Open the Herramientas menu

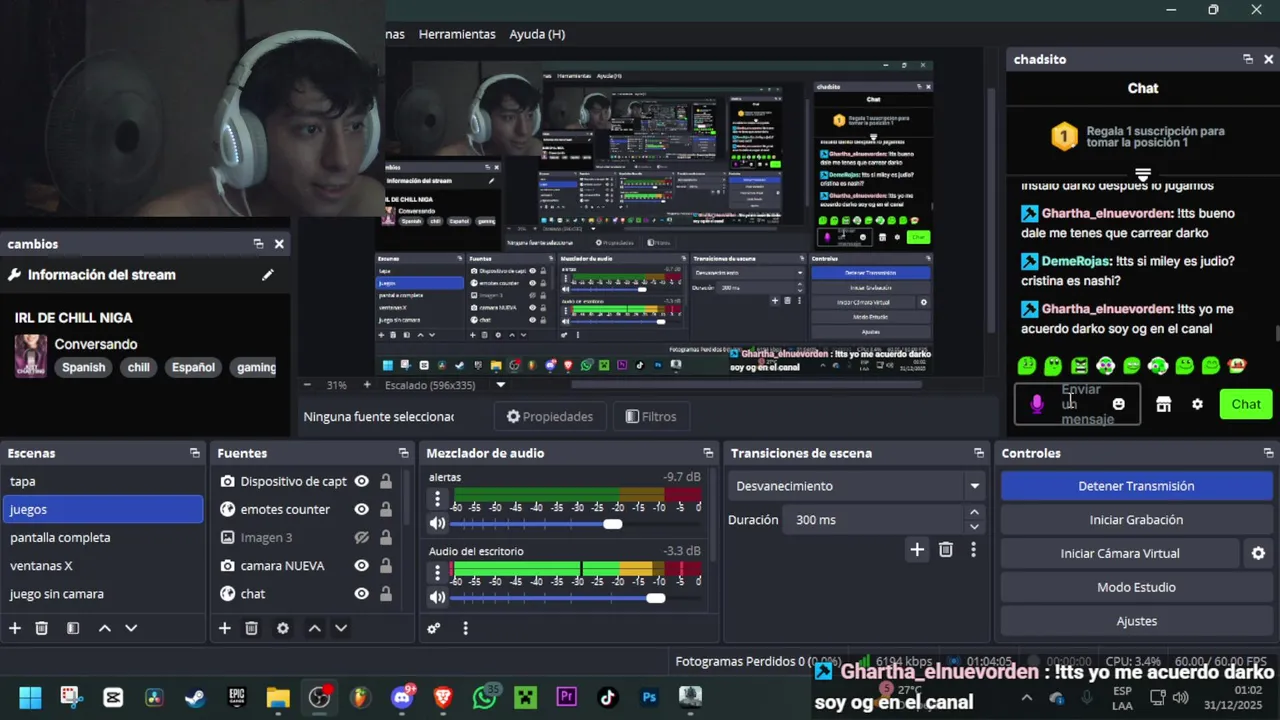pyautogui.click(x=457, y=34)
